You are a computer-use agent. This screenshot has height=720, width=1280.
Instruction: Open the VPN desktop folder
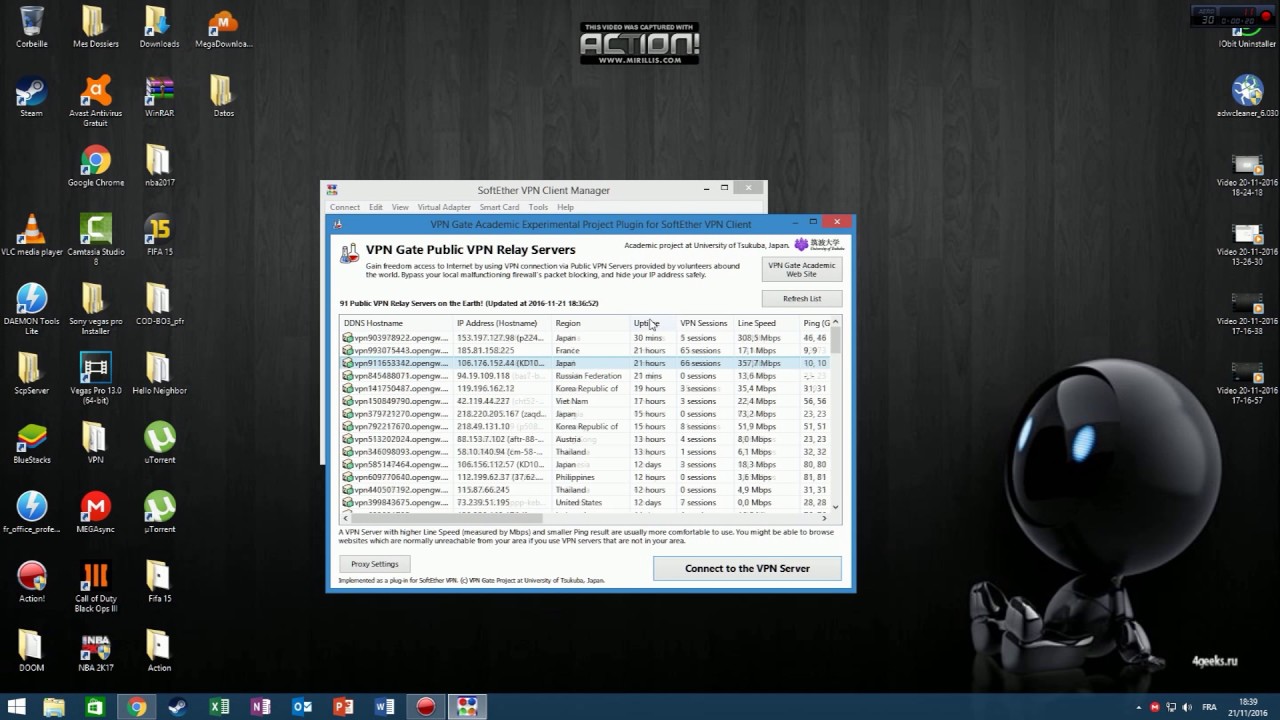[x=95, y=443]
